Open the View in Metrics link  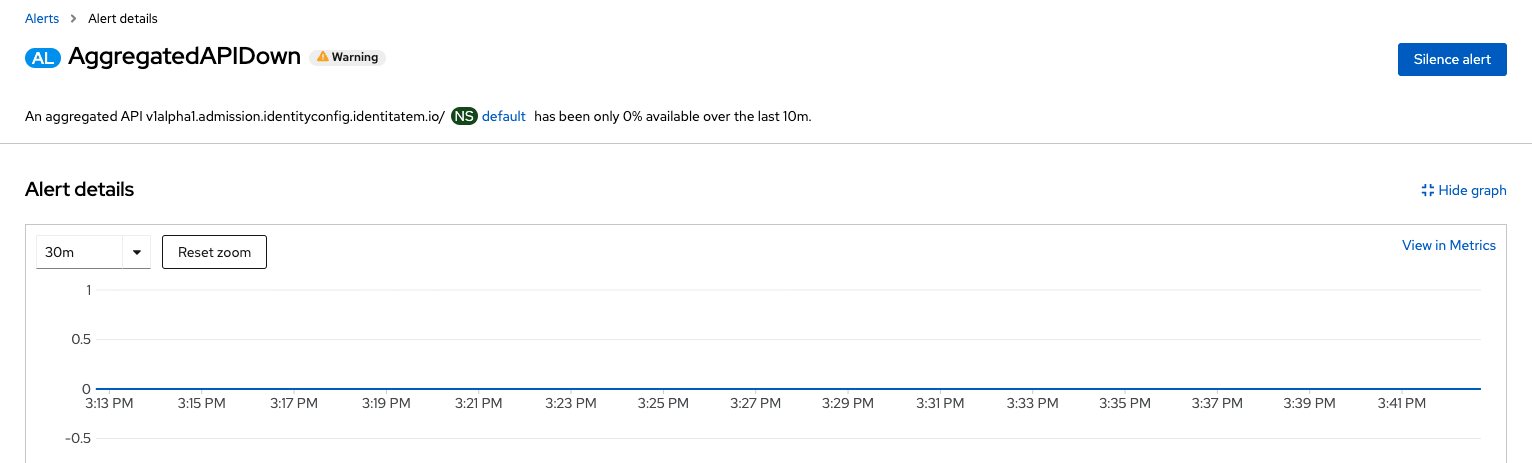[1448, 245]
